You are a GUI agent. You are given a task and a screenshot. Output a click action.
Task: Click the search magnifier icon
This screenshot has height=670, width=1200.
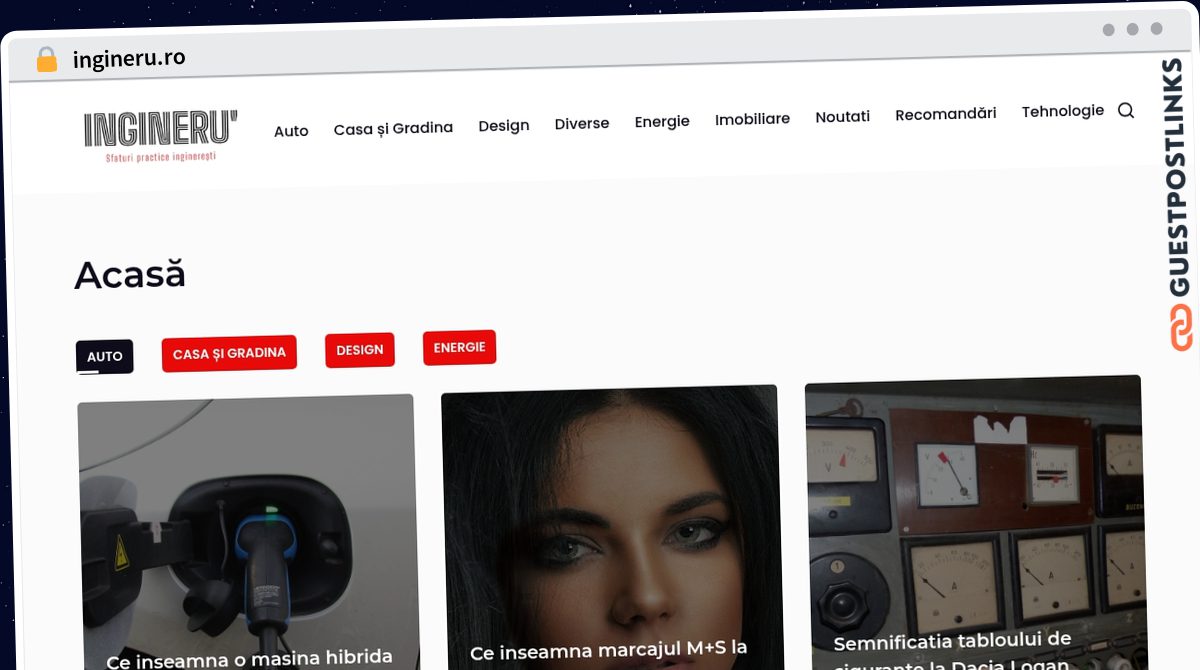[x=1125, y=110]
